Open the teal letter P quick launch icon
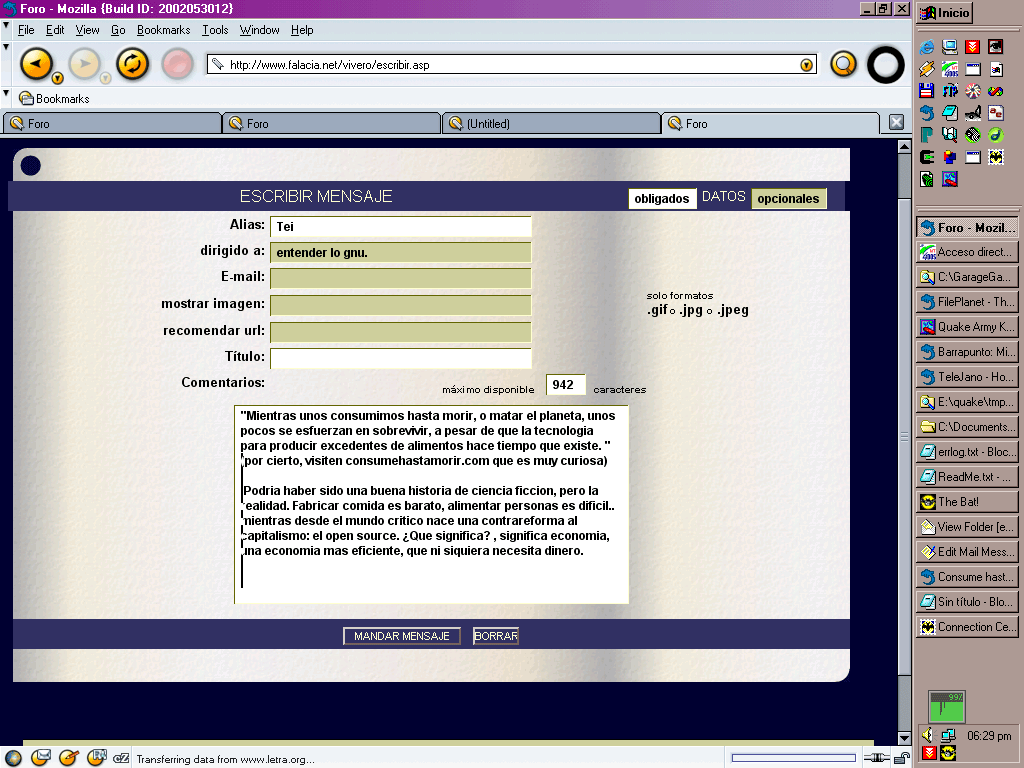 point(927,135)
